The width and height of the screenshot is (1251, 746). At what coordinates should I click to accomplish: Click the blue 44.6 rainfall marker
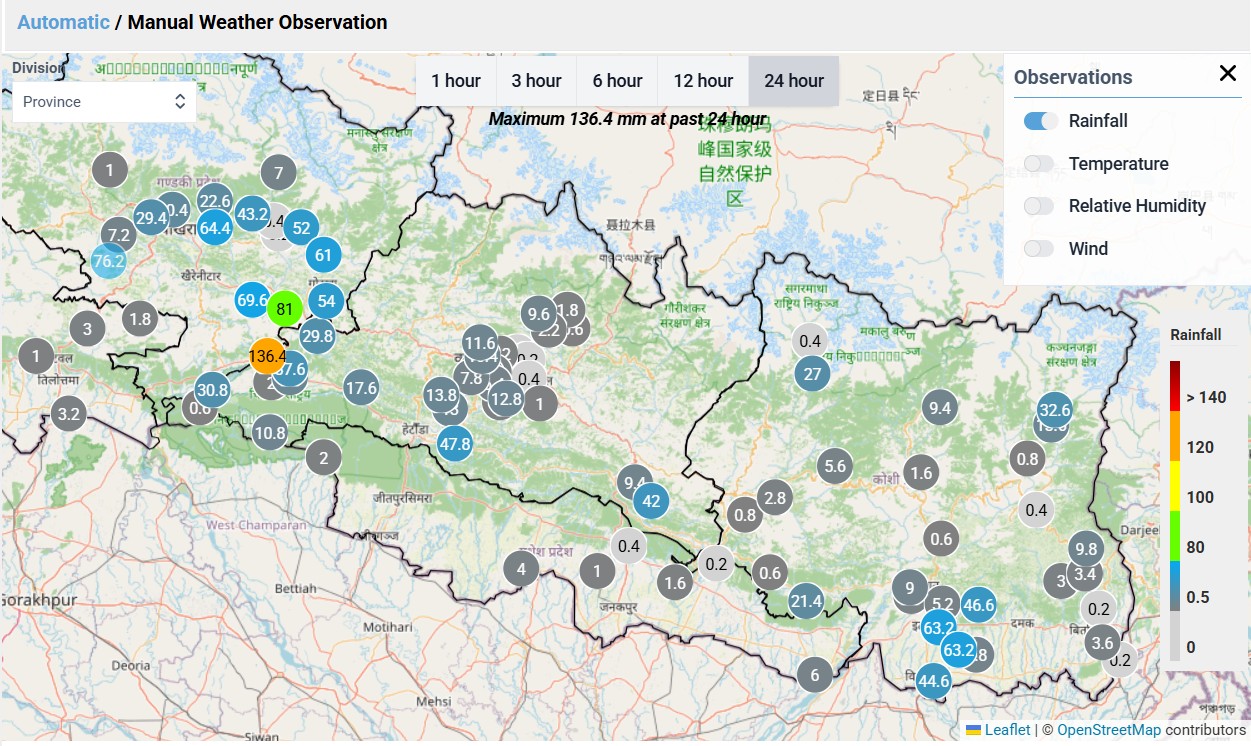933,682
